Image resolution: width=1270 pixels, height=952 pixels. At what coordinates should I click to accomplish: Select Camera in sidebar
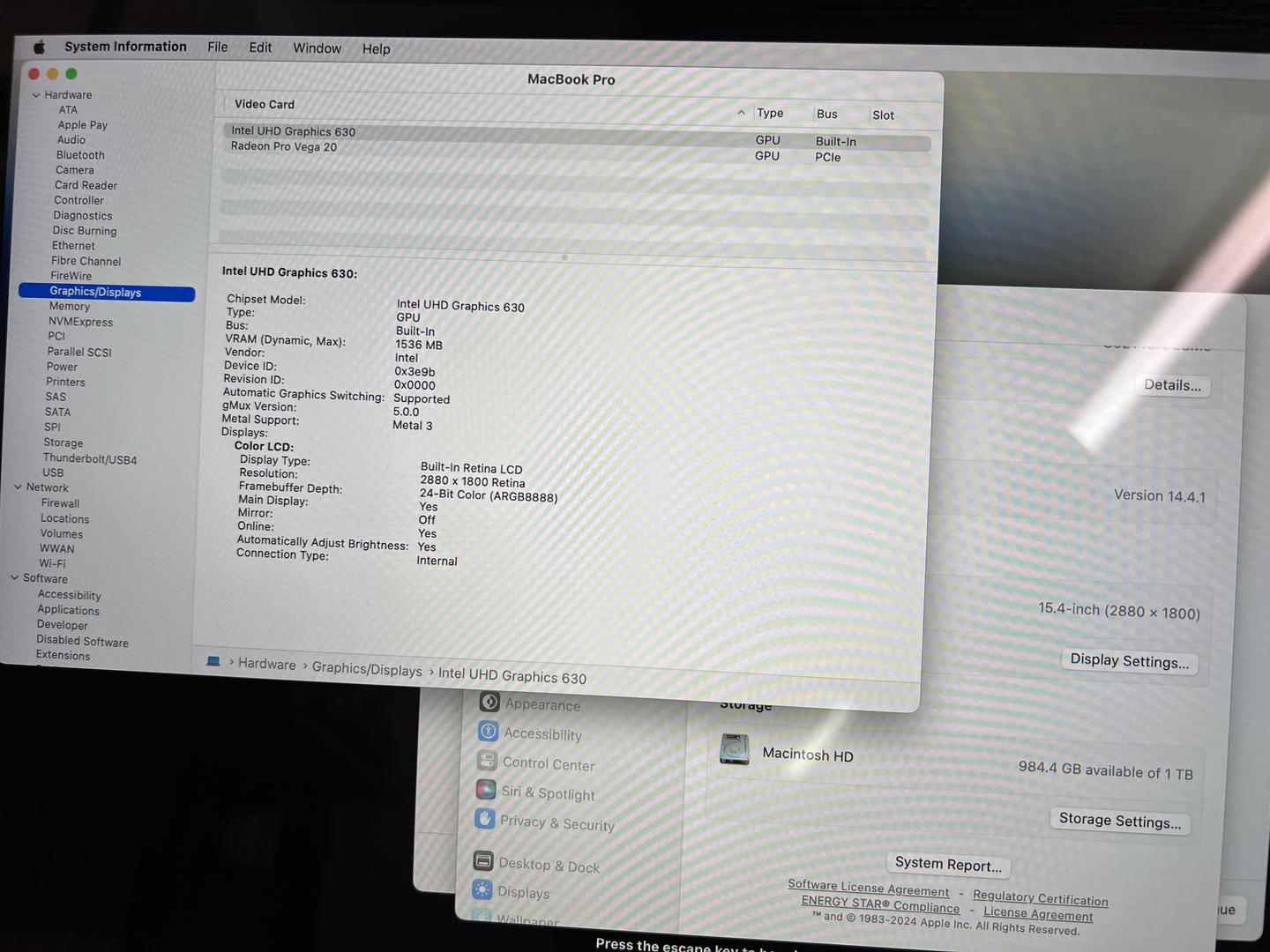tap(74, 170)
